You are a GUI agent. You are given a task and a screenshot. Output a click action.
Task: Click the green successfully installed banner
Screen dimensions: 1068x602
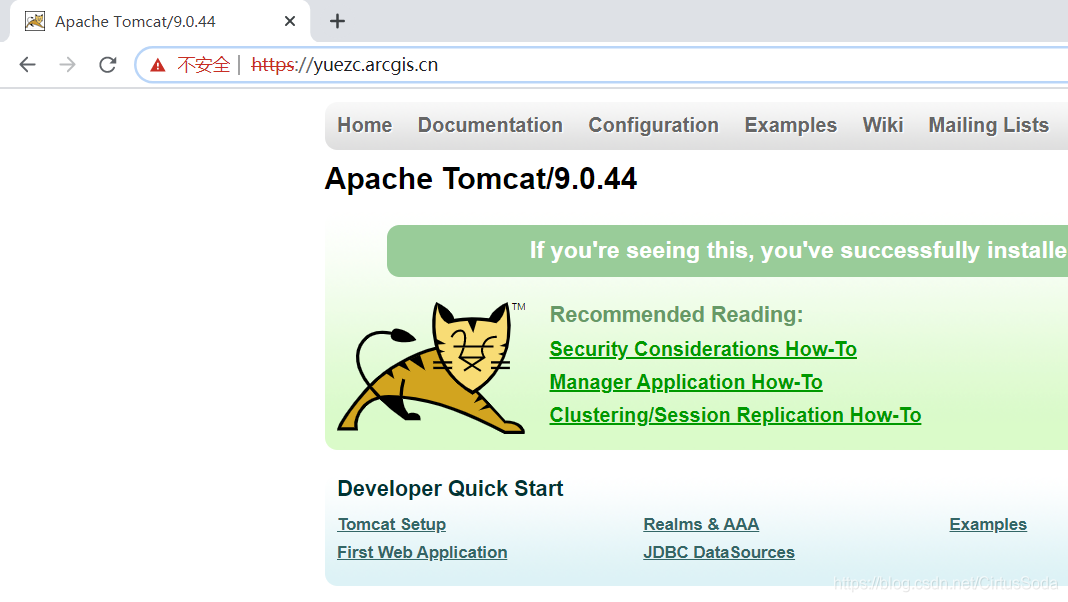(x=727, y=251)
